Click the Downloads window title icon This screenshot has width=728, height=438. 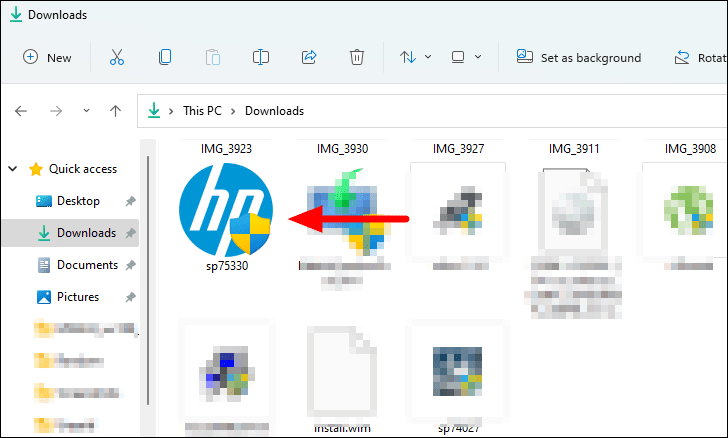click(16, 14)
